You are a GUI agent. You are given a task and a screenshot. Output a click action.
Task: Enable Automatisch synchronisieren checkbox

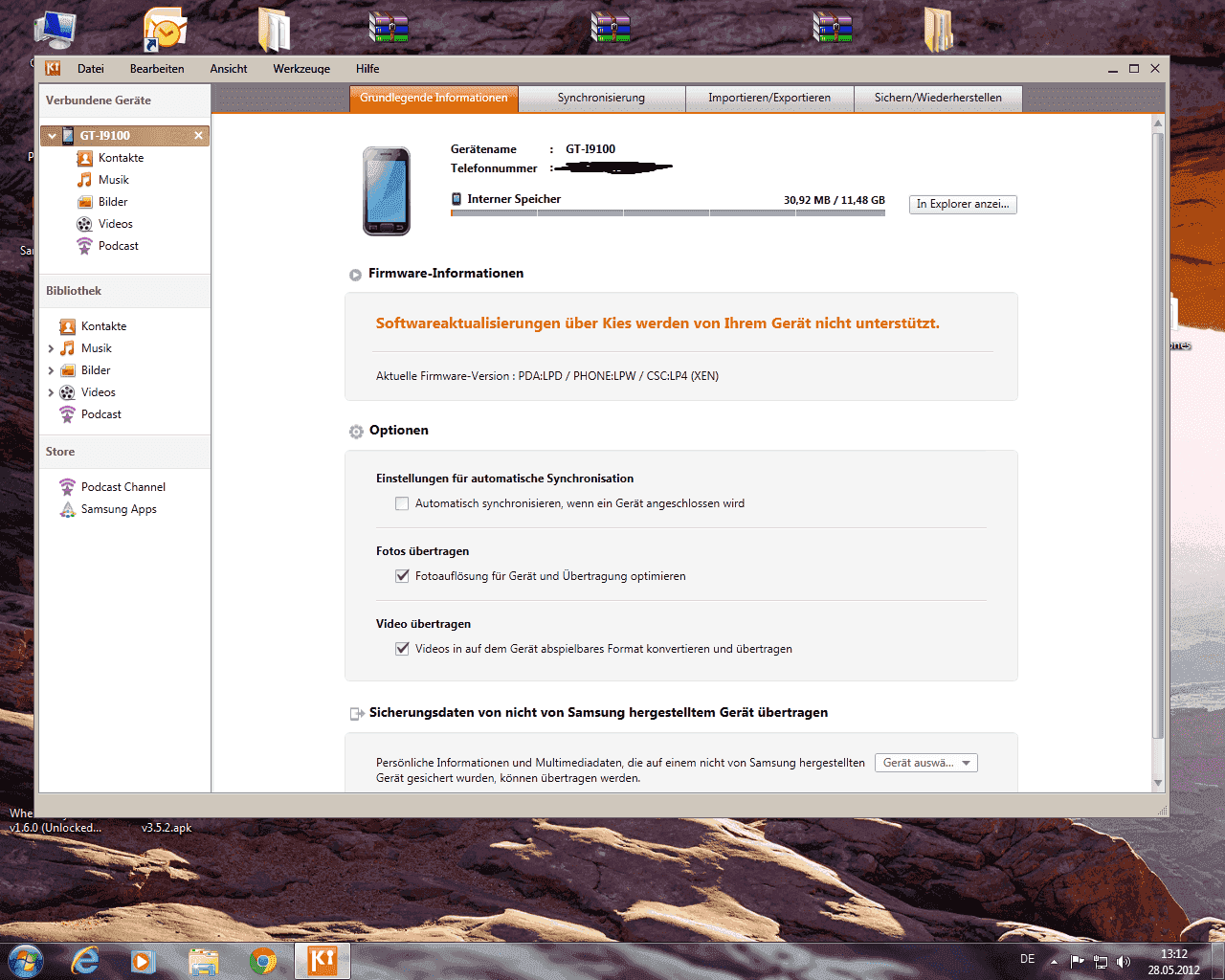click(x=402, y=503)
